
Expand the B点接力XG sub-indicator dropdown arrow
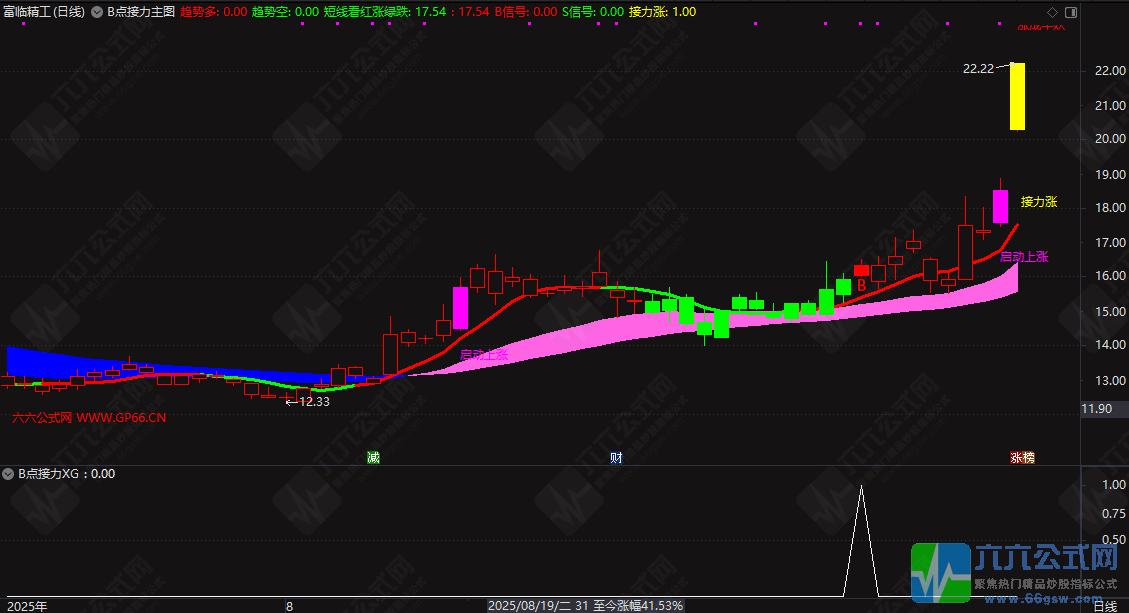click(10, 474)
